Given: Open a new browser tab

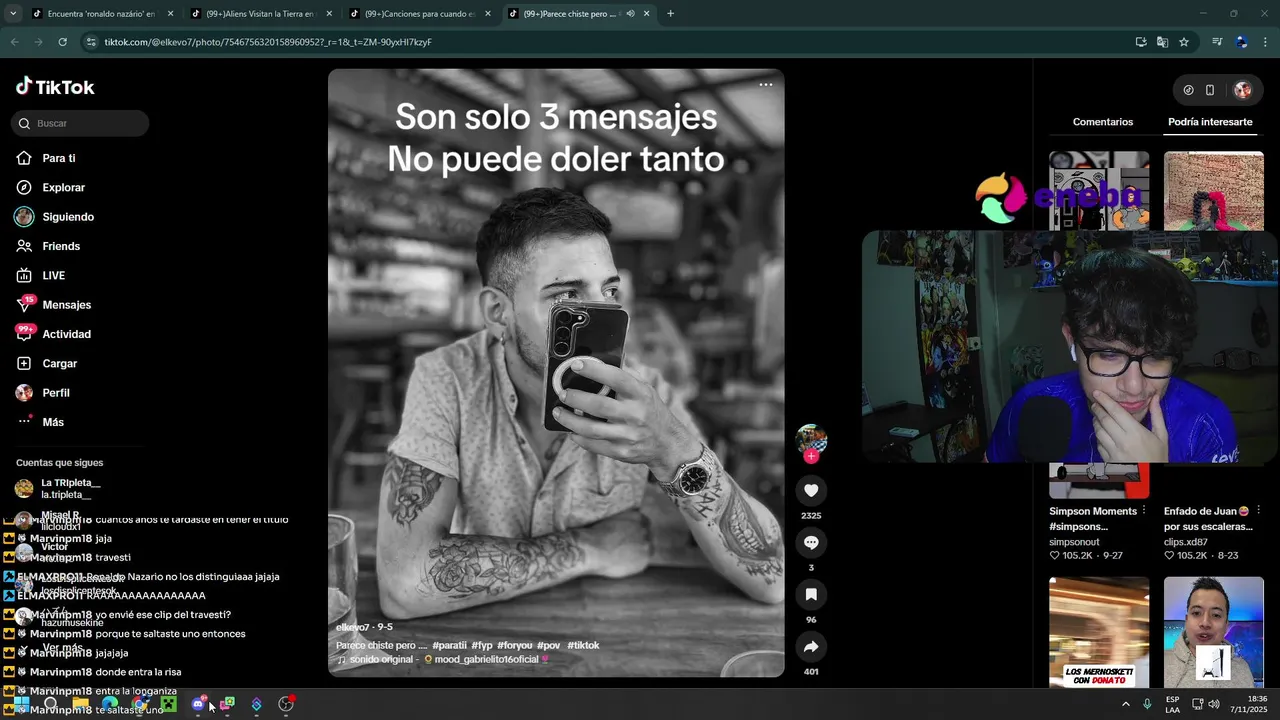Looking at the screenshot, I should click(x=670, y=14).
